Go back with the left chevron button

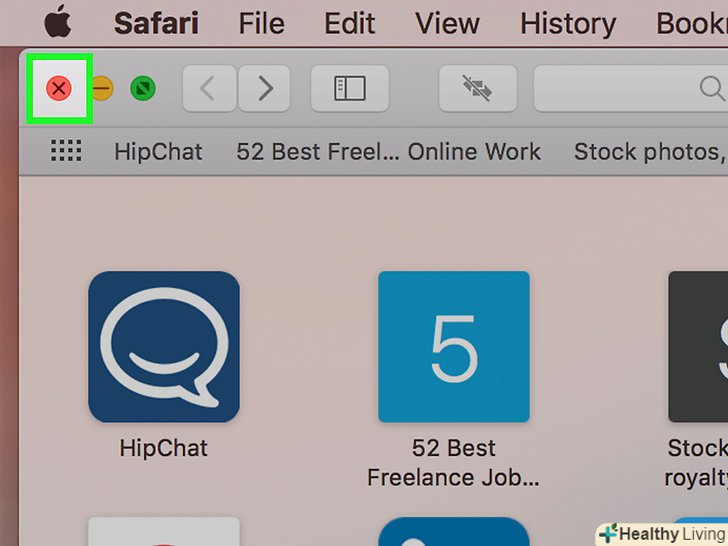(209, 88)
